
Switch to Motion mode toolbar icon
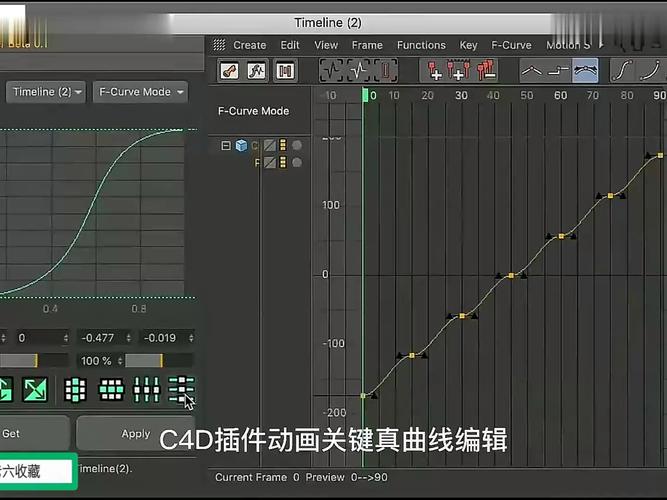click(285, 71)
